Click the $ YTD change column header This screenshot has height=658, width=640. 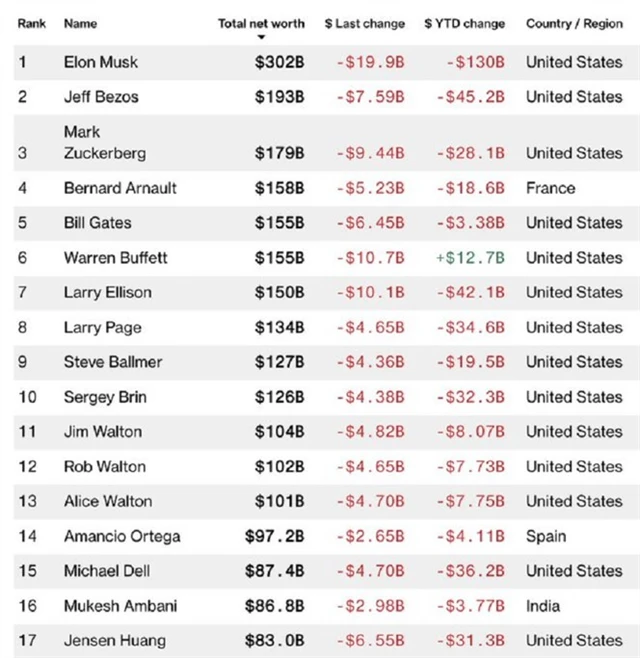(x=464, y=23)
